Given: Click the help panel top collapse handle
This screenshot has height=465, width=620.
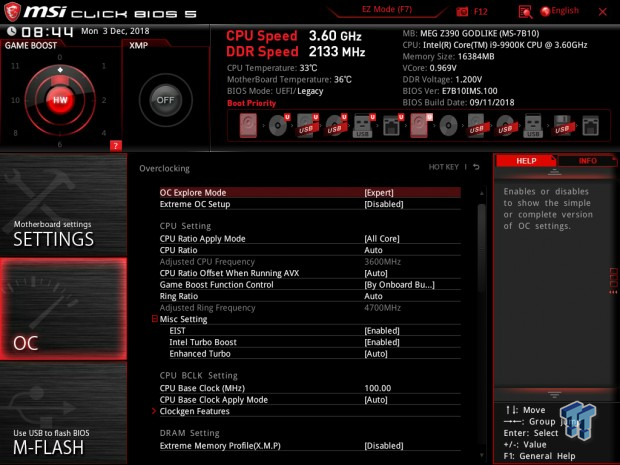Looking at the screenshot, I should pyautogui.click(x=554, y=172).
